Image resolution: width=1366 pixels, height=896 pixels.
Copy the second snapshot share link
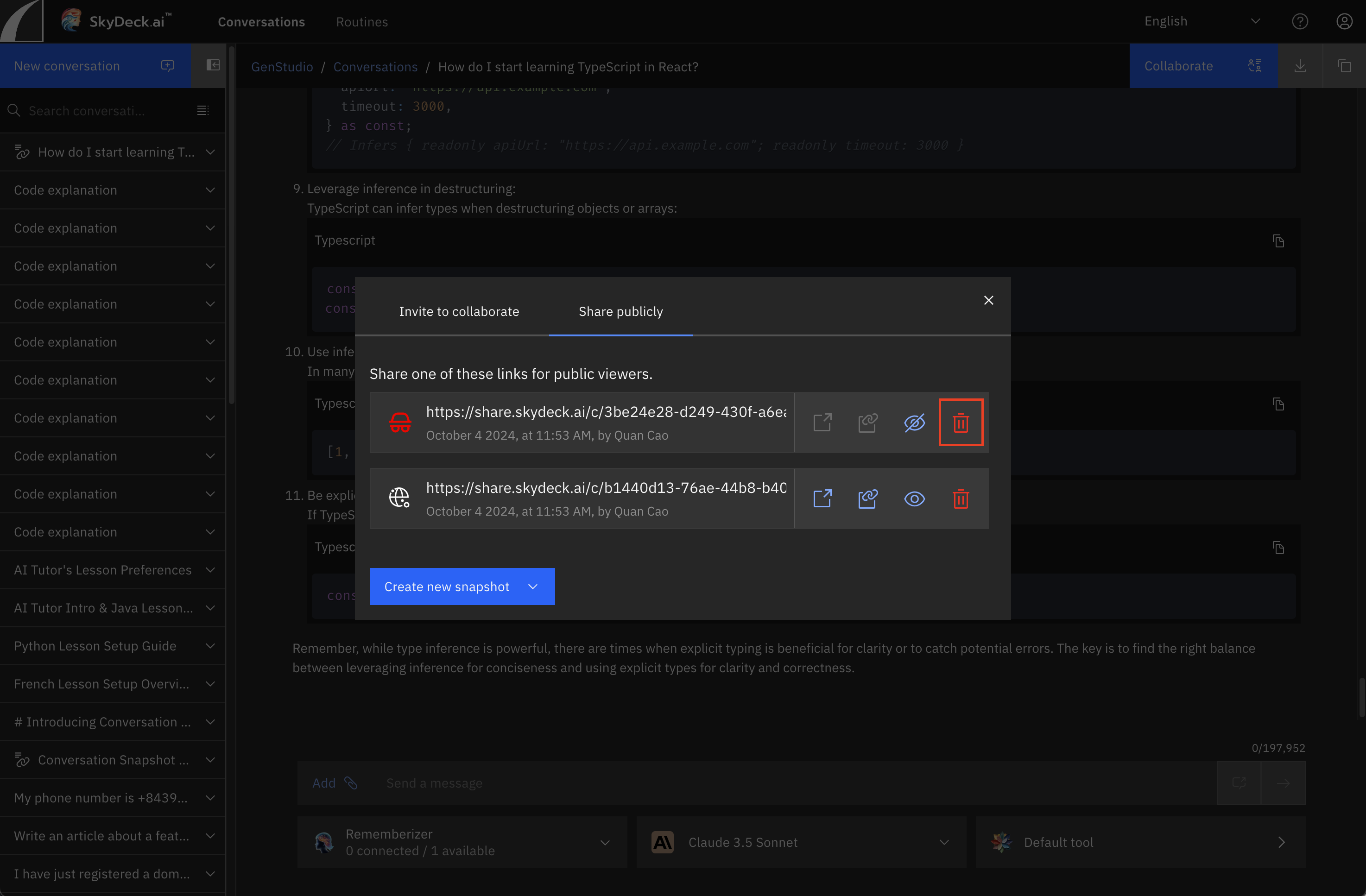867,498
